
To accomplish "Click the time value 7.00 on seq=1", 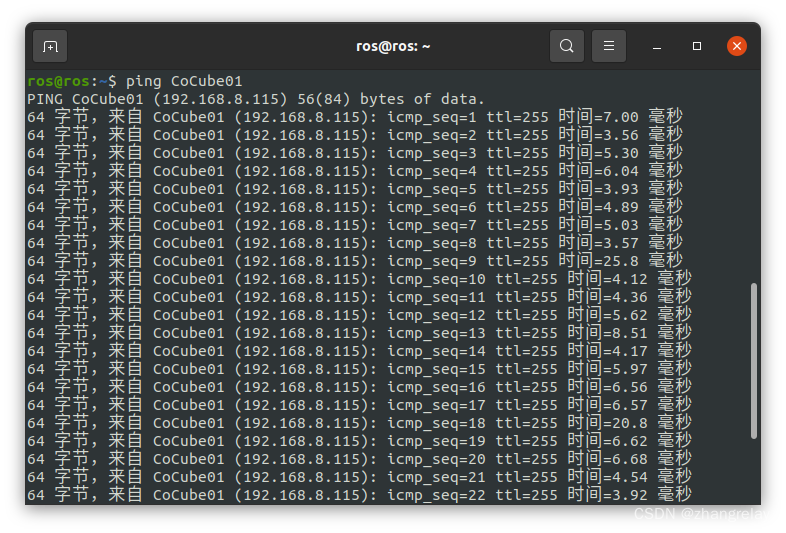I will [621, 117].
